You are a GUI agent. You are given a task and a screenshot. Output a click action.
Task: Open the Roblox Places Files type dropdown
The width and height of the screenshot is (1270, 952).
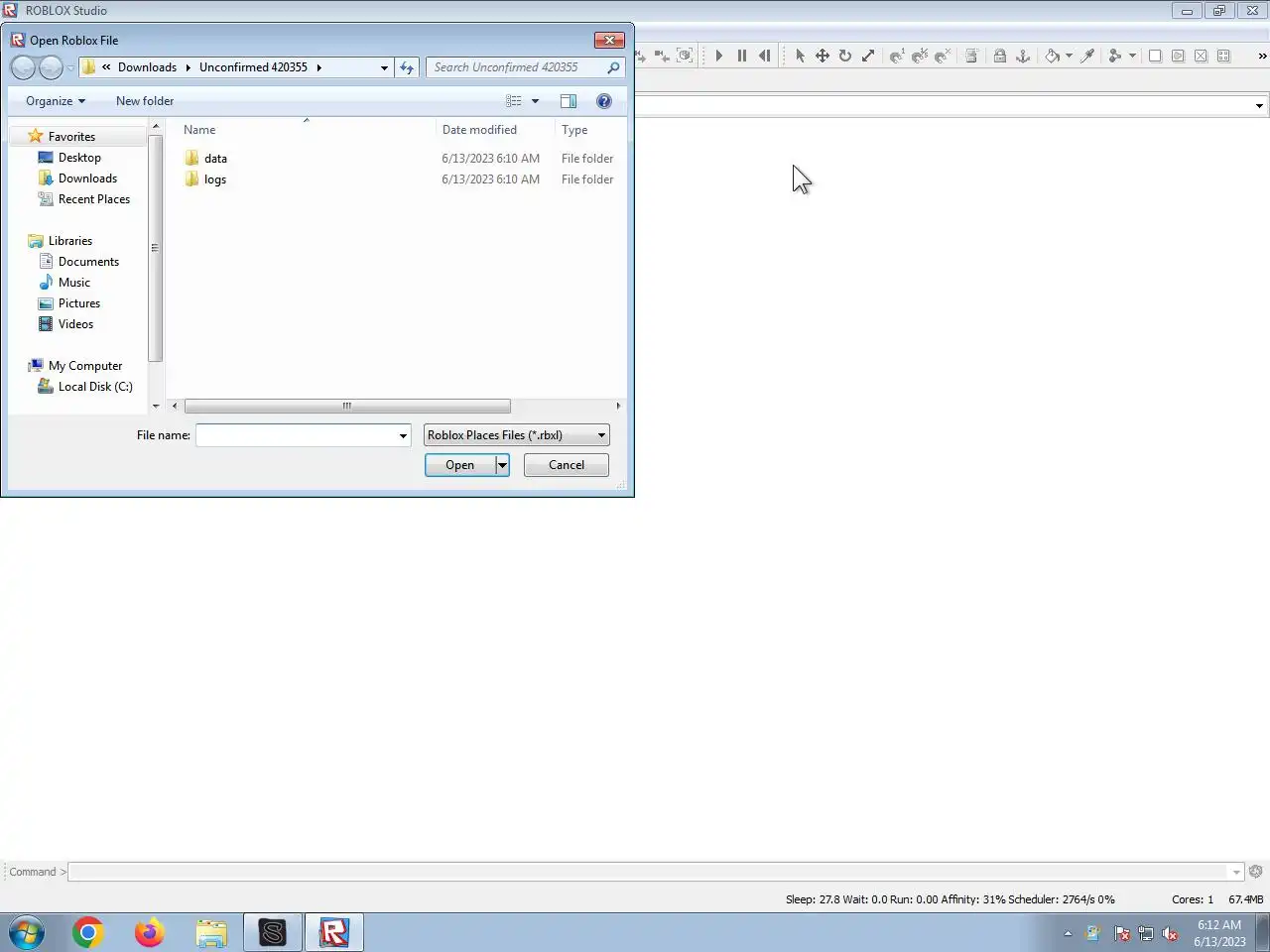click(x=517, y=435)
